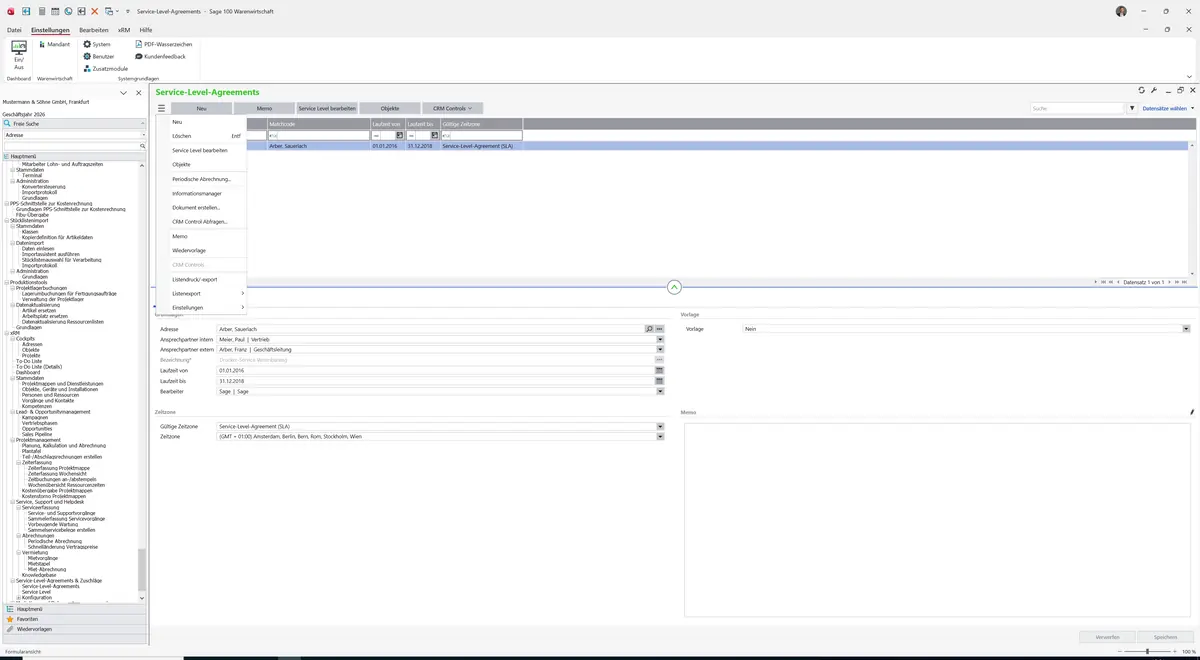Open the Datei menu tab
1200x660 pixels.
[14, 30]
